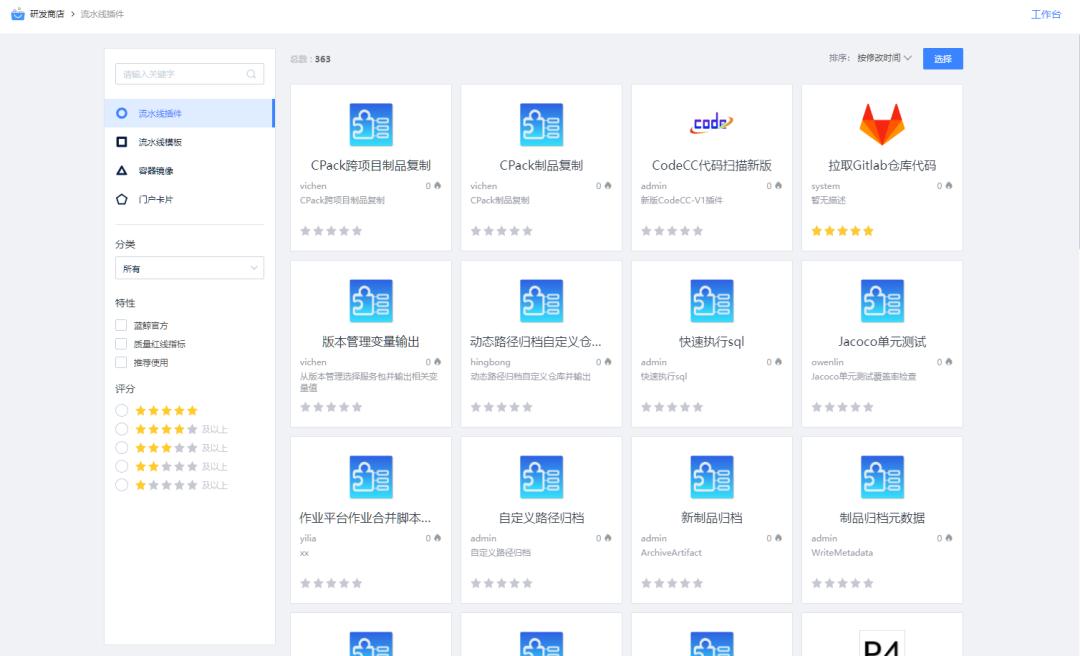The height and width of the screenshot is (656, 1080).
Task: Click the CPack跨项目制品复制 plugin icon
Action: (370, 124)
